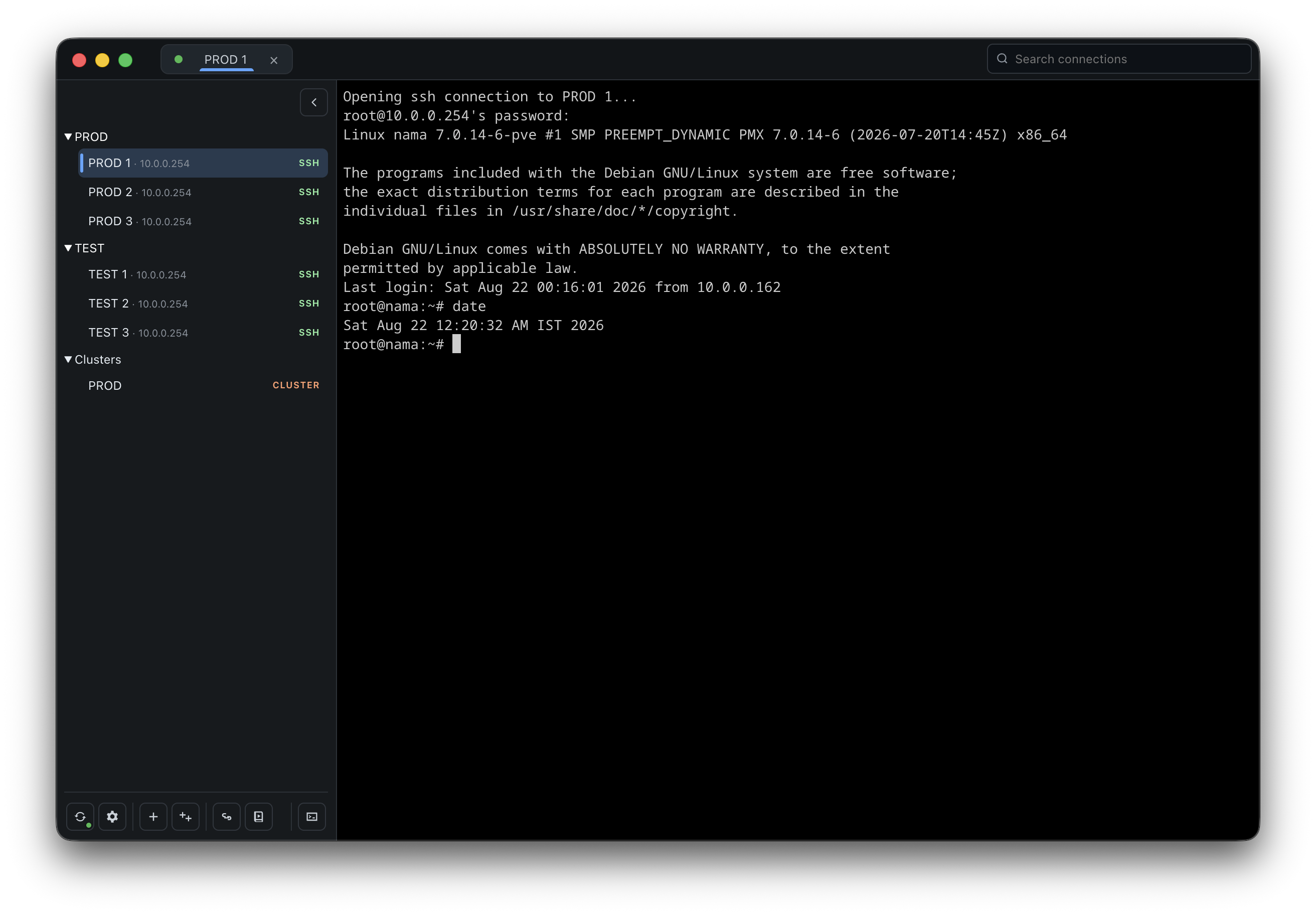Collapse the sidebar with the chevron button
The height and width of the screenshot is (915, 1316).
(314, 103)
